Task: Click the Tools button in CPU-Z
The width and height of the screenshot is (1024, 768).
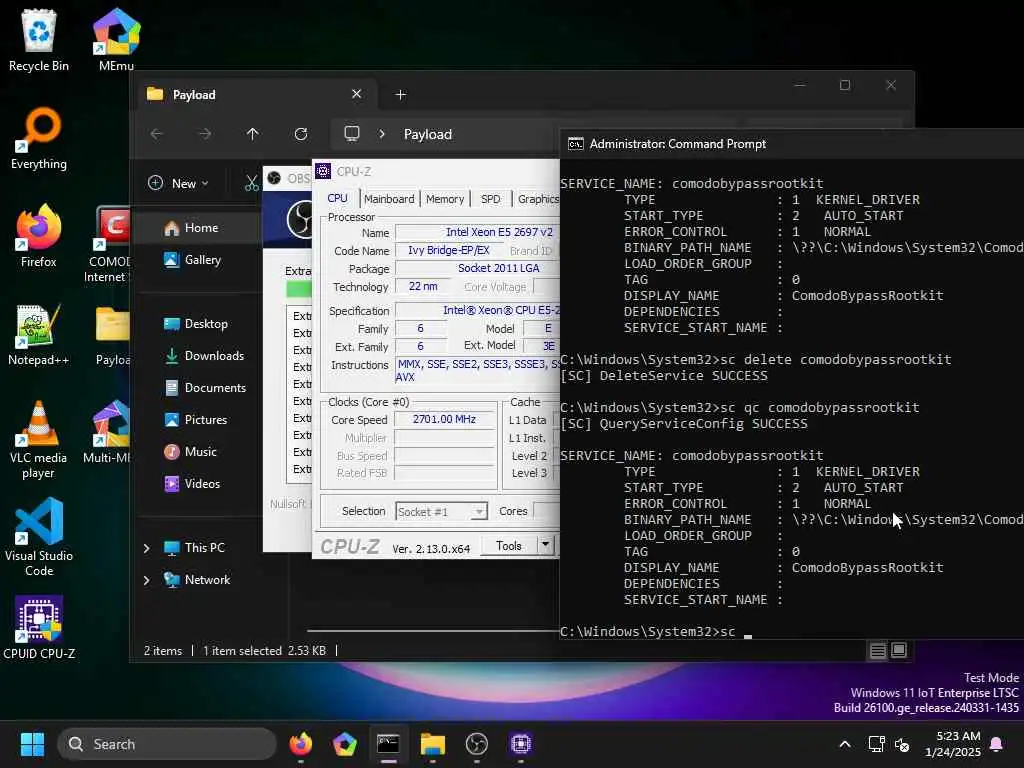Action: 509,545
